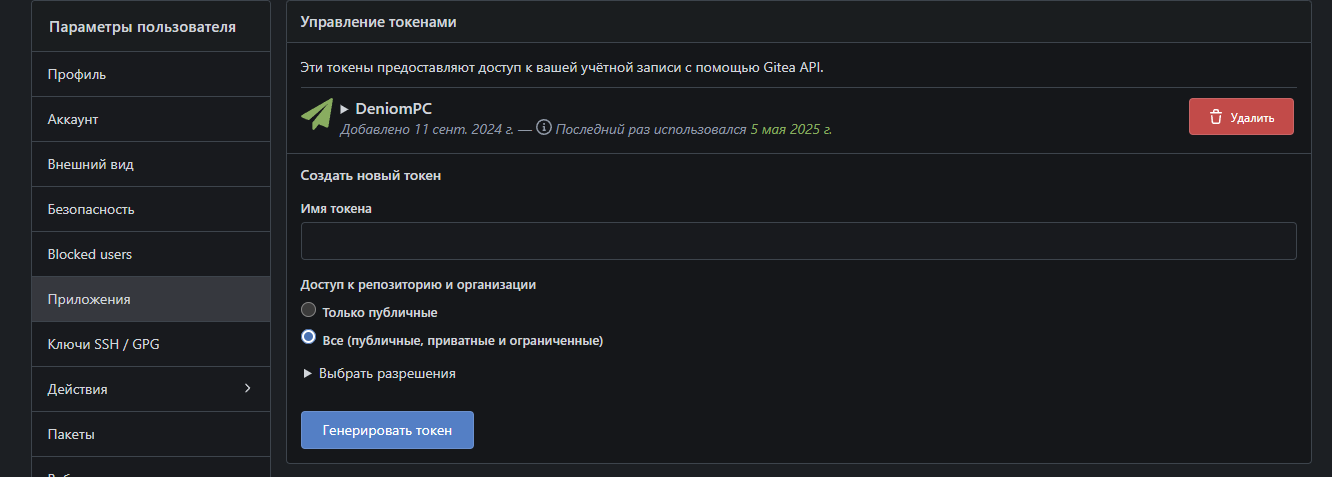Expand the "Действия" sidebar submenu
Viewport: 1332px width, 477px height.
(150, 389)
